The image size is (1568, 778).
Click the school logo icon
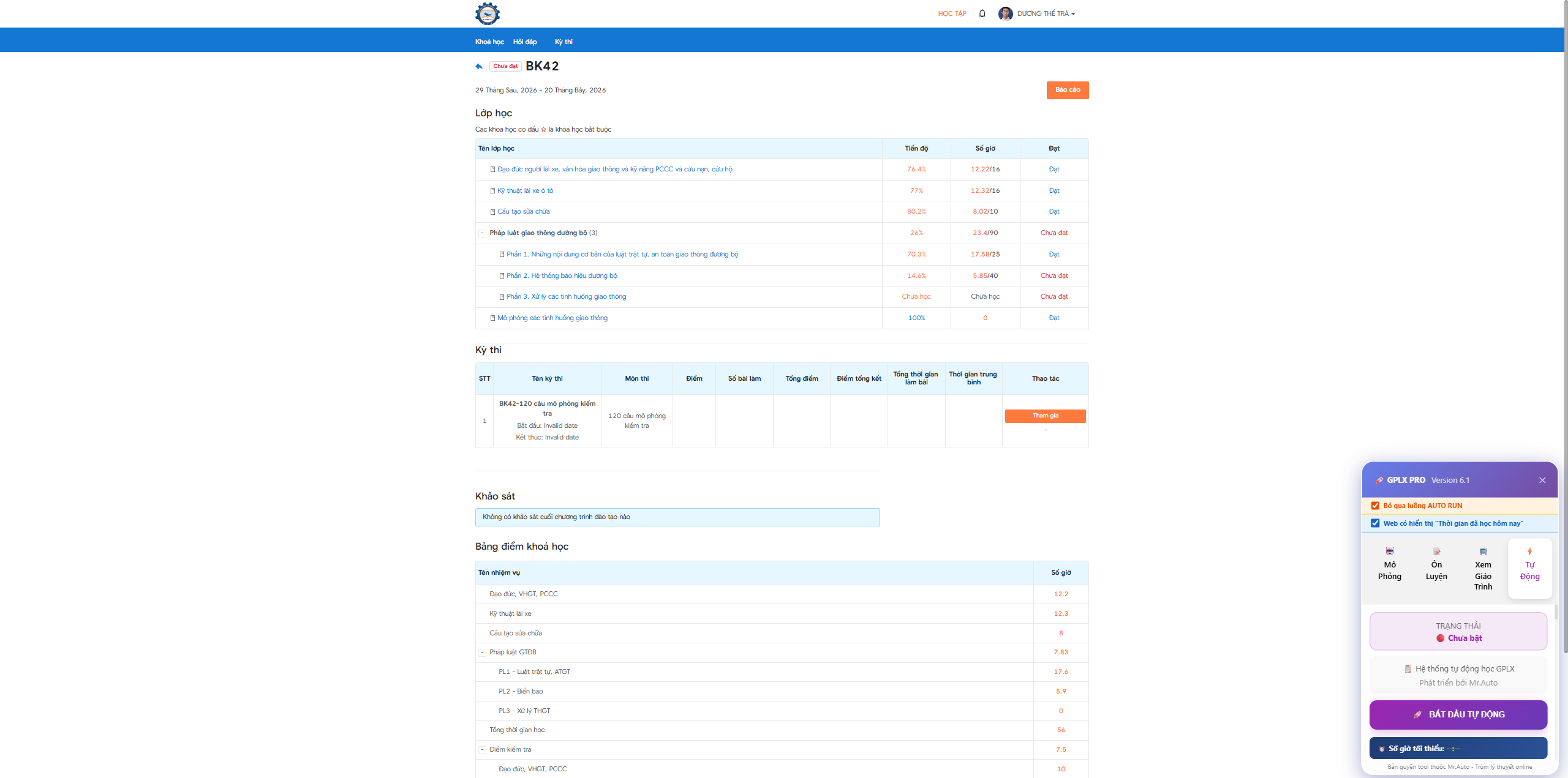click(487, 13)
